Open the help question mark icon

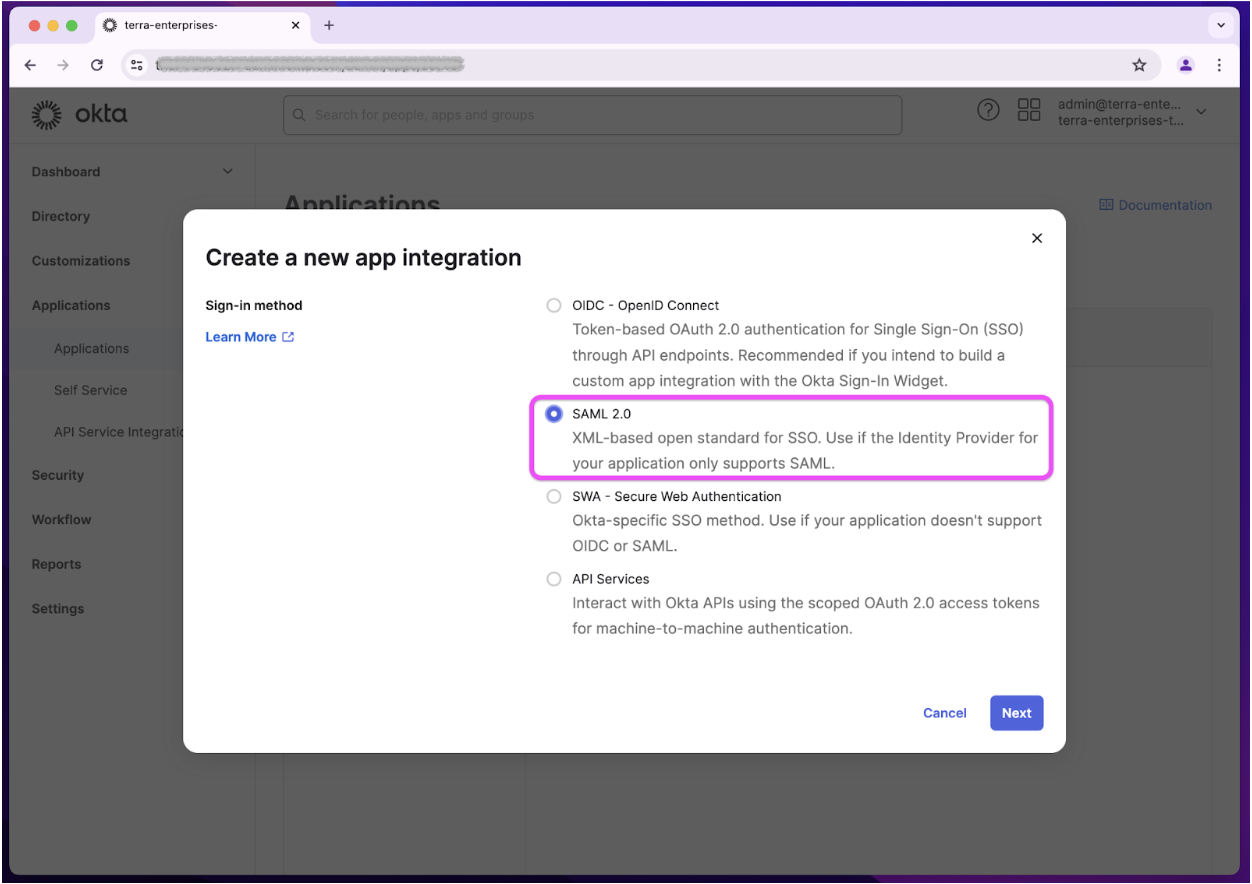(x=988, y=111)
